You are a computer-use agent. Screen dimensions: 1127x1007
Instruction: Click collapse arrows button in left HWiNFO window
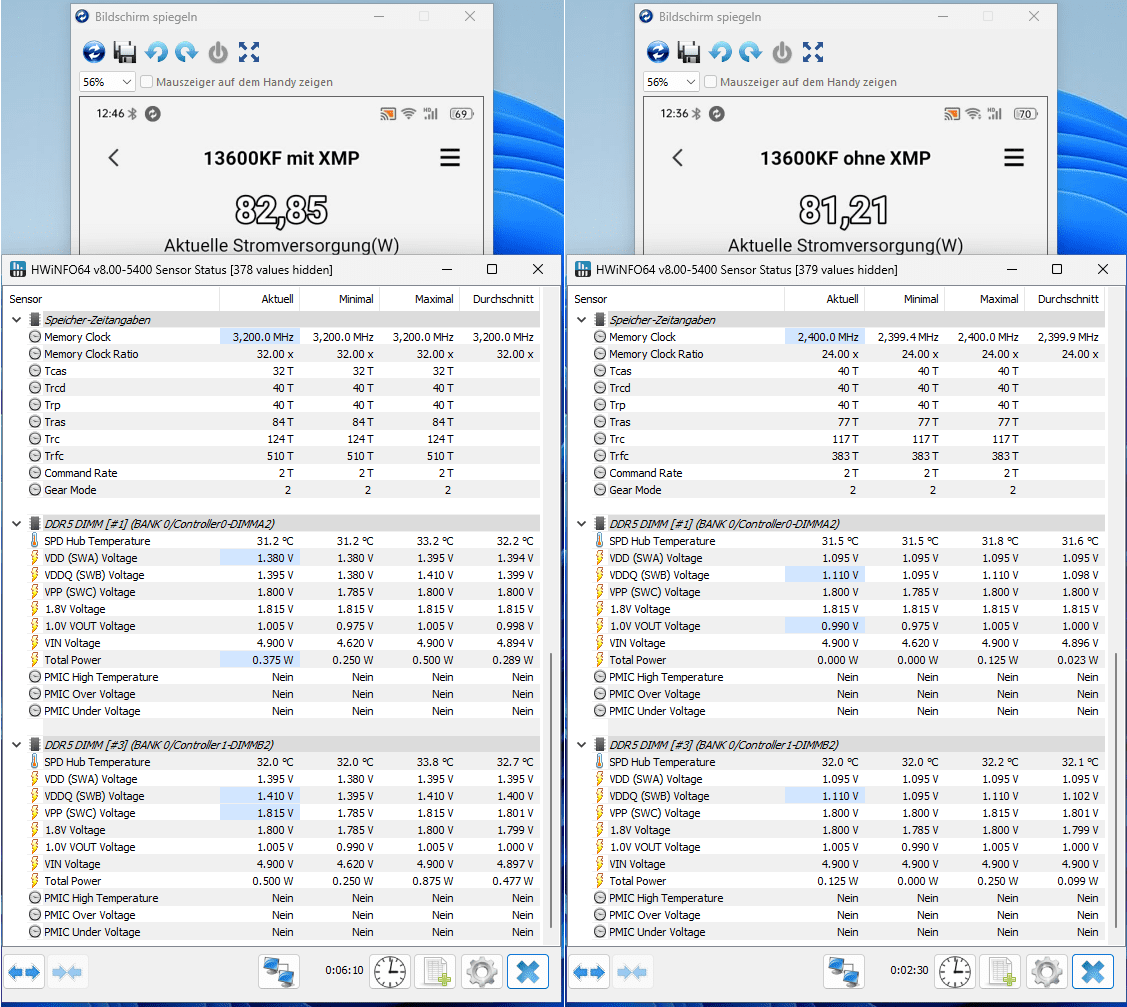coord(68,972)
